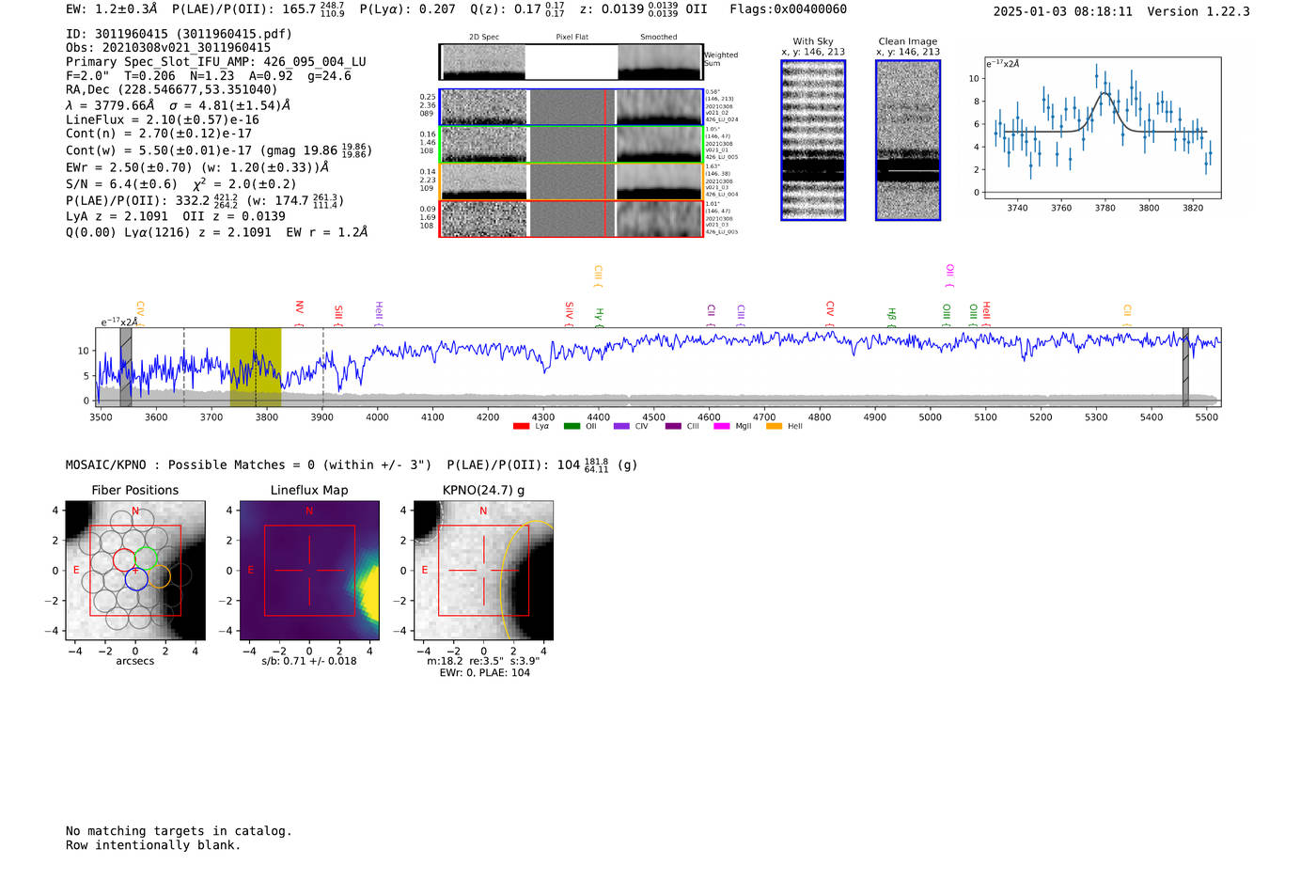Open the Fiber Positions panel image
The width and height of the screenshot is (1316, 896).
pyautogui.click(x=135, y=571)
